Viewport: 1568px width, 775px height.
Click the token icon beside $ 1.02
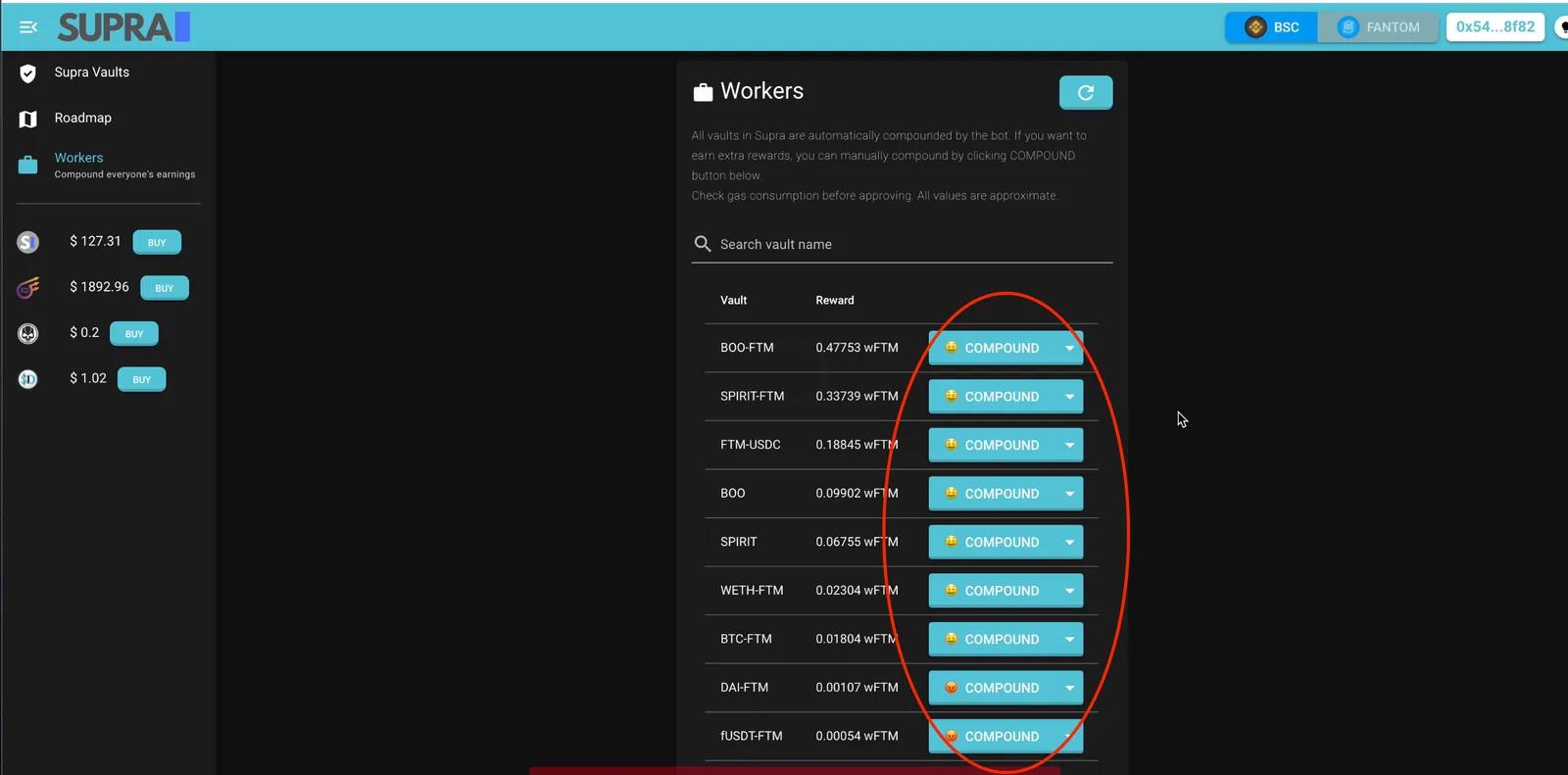pos(28,379)
